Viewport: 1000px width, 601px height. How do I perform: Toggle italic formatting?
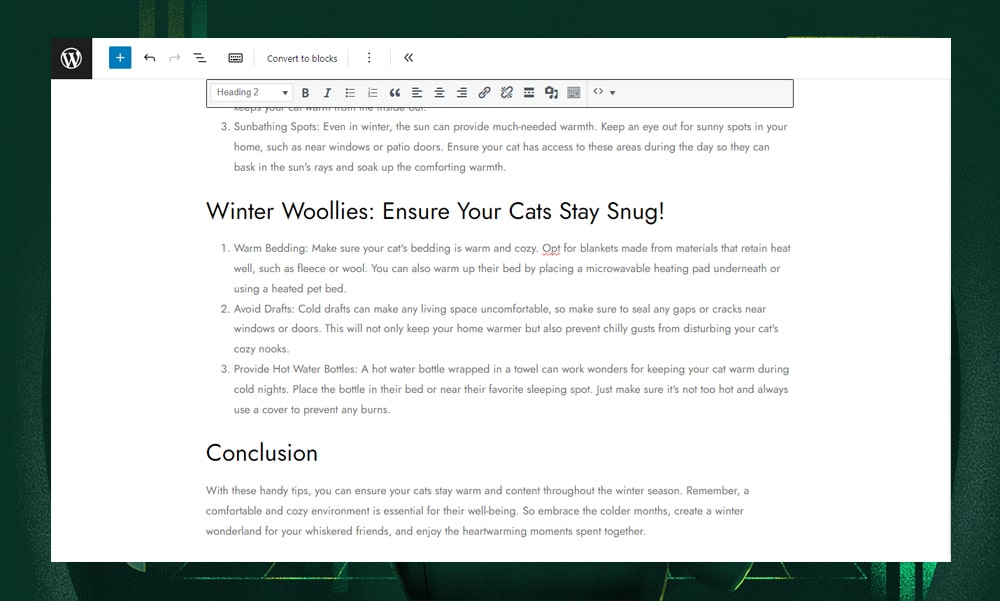327,93
